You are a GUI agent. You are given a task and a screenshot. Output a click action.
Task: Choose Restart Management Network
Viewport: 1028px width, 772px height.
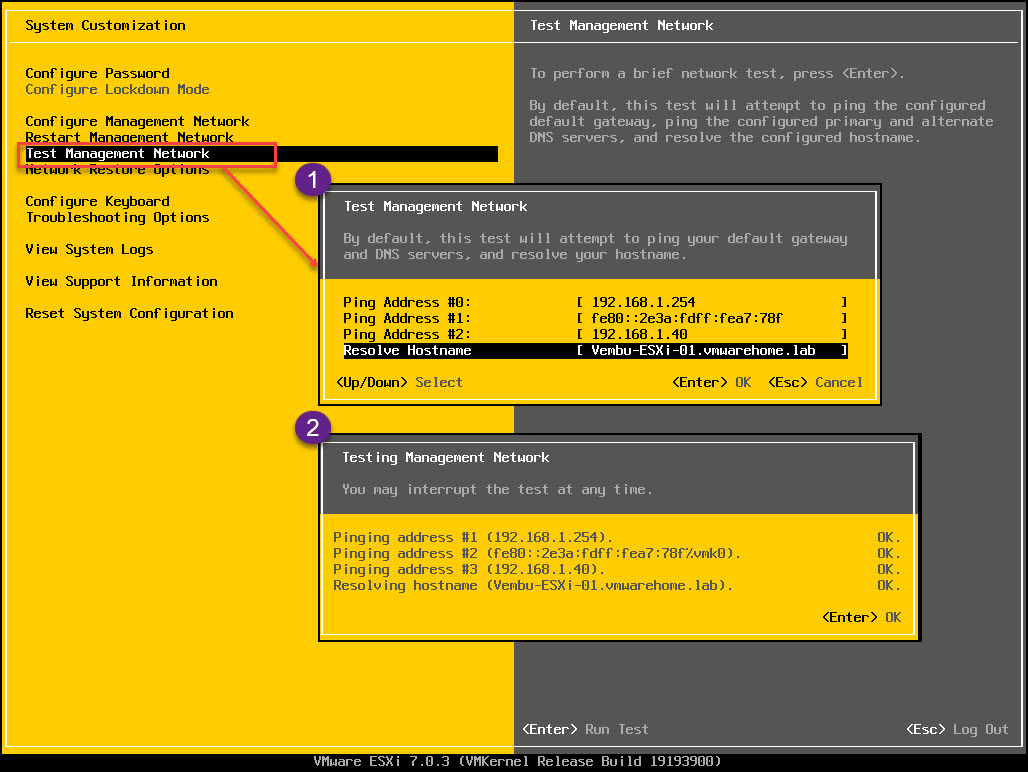pyautogui.click(x=129, y=137)
